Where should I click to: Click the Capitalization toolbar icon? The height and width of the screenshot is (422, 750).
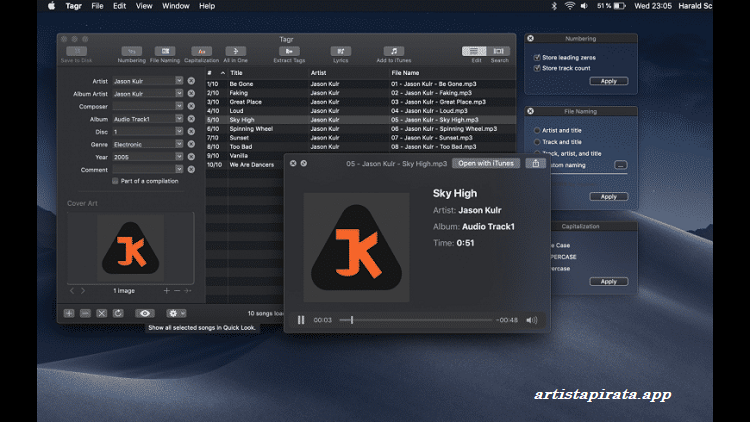coord(201,50)
